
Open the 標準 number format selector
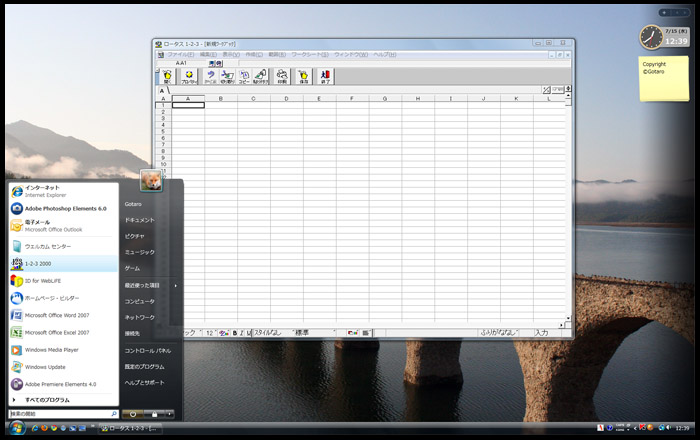tap(314, 333)
